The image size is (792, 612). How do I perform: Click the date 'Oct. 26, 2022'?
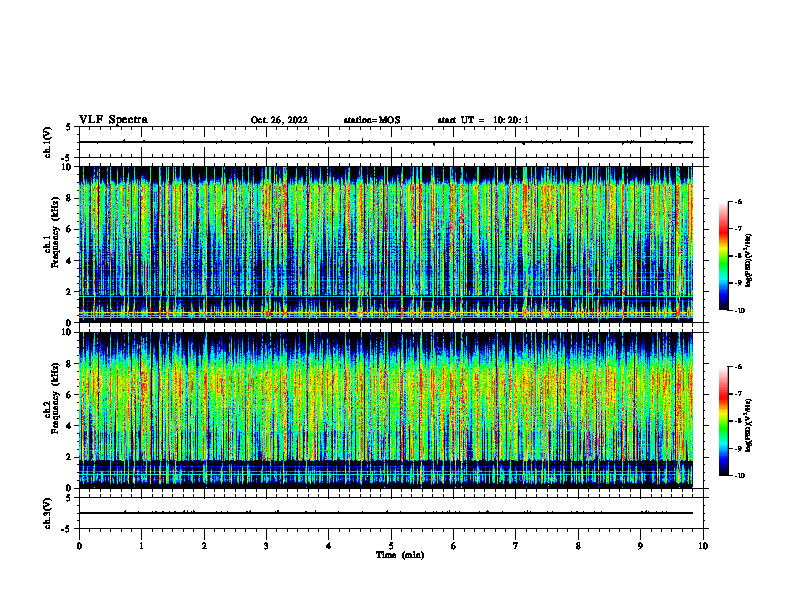(279, 120)
